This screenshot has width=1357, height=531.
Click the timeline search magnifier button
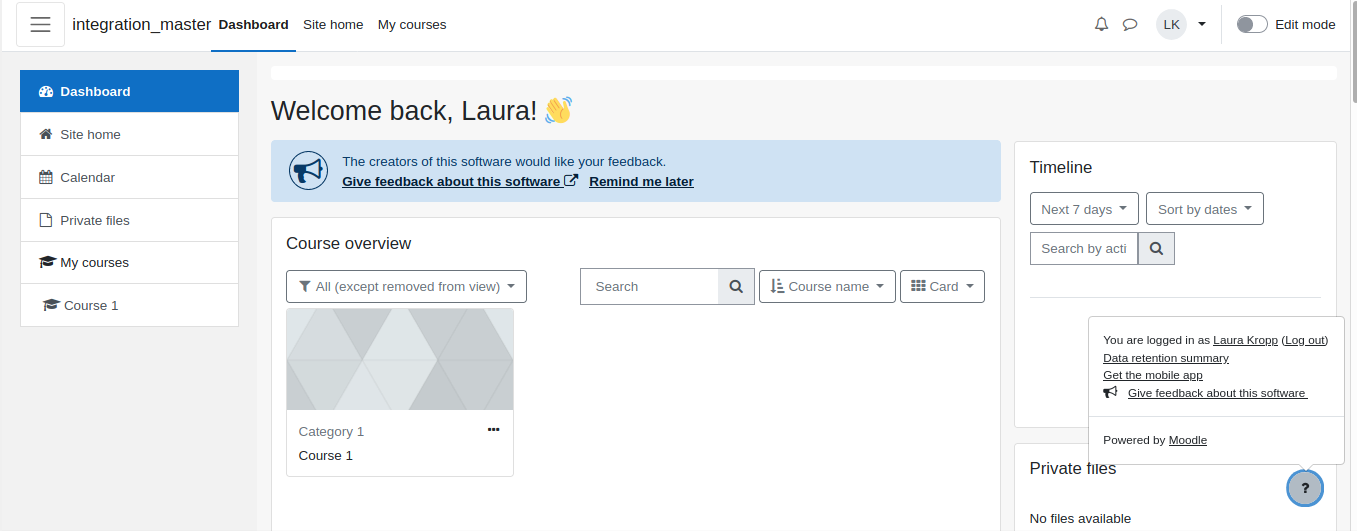click(x=1156, y=248)
